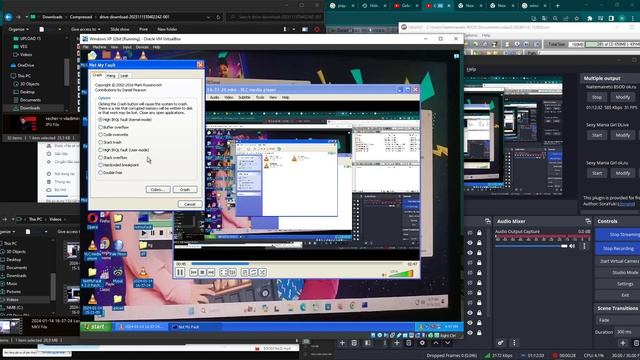Image resolution: width=640 pixels, height=360 pixels.
Task: Mute Audio Output Capture speaker icon
Action: click(572, 246)
